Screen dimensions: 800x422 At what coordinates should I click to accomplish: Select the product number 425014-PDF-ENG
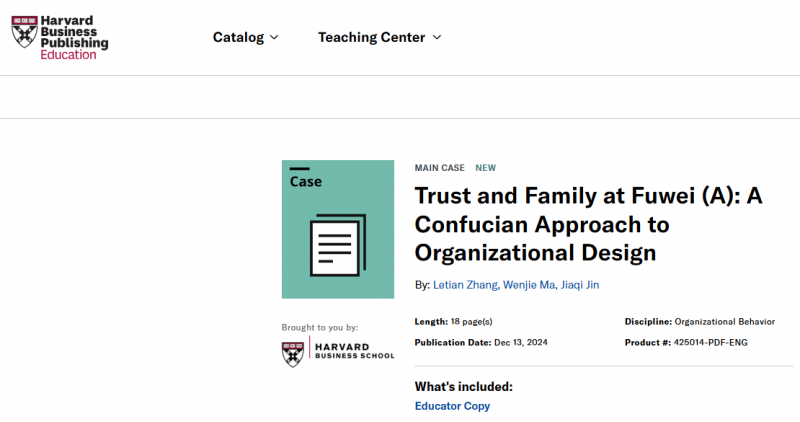710,342
